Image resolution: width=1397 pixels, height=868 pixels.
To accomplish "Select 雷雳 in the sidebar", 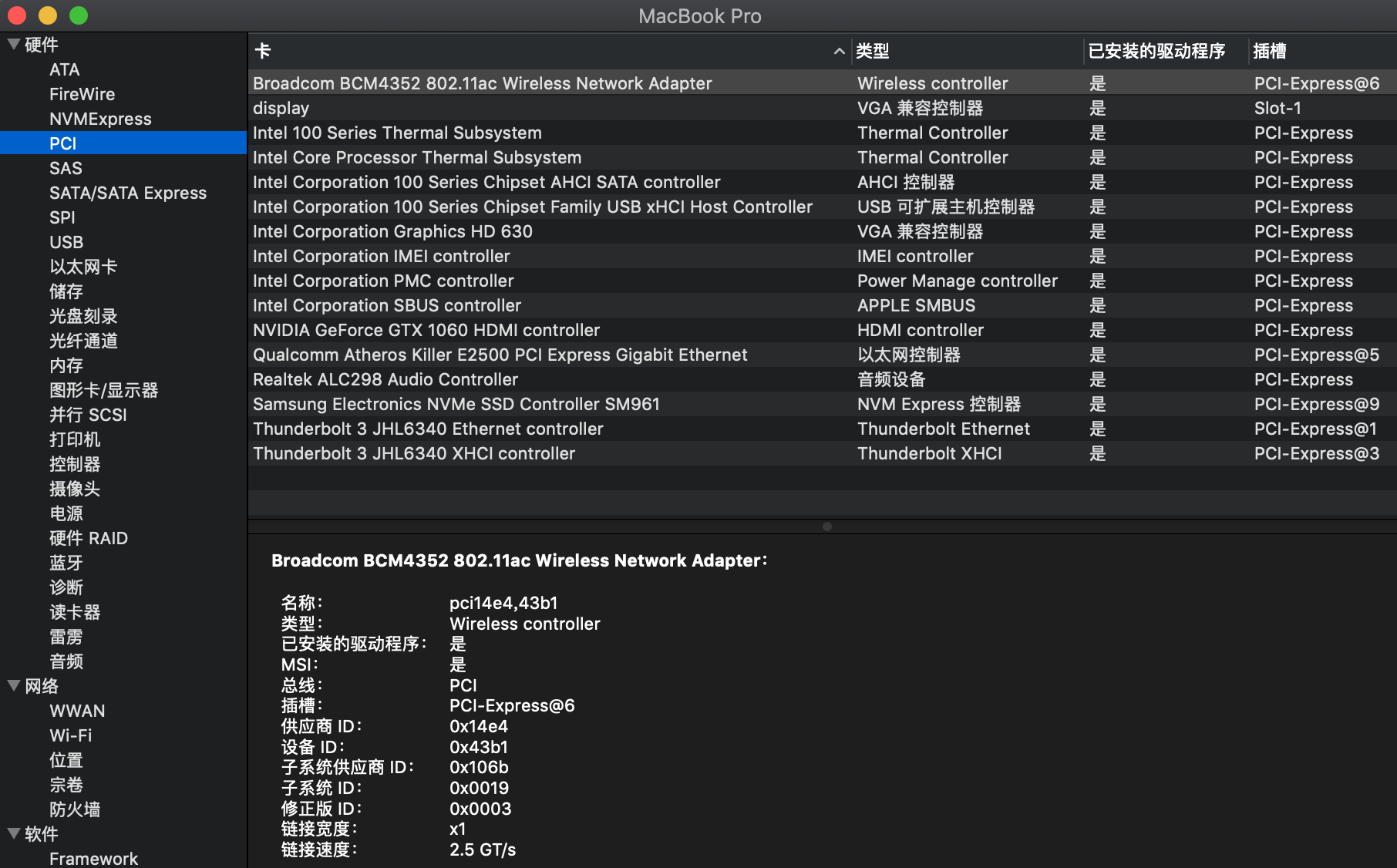I will point(66,637).
